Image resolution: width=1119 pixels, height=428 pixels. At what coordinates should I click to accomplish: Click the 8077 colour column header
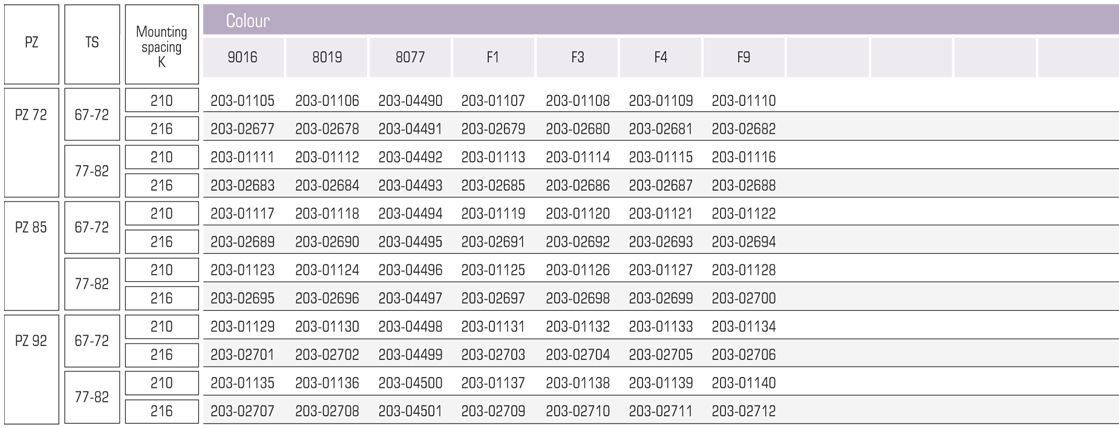(x=410, y=57)
